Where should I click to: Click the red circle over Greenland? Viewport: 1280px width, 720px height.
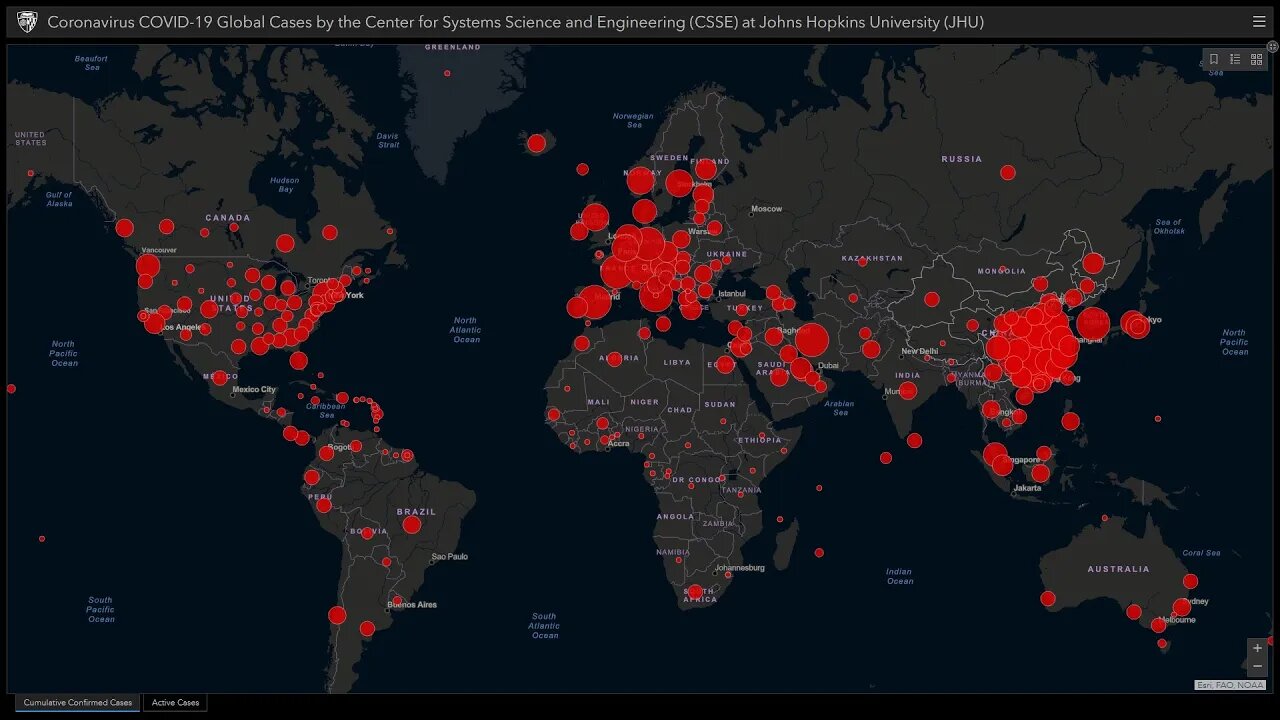click(x=447, y=73)
